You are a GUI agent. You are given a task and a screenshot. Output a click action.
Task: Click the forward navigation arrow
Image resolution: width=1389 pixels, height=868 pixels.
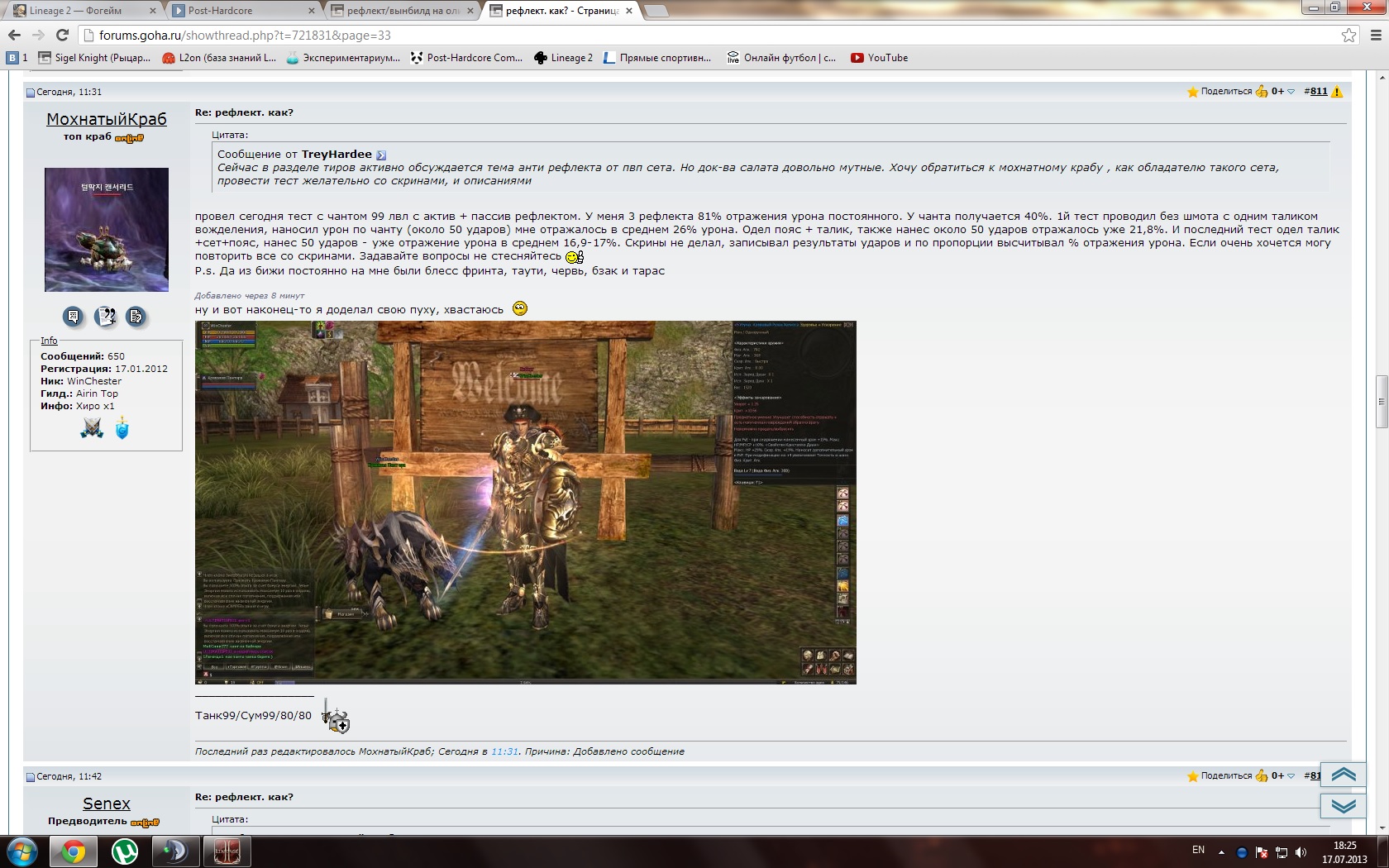click(x=38, y=35)
